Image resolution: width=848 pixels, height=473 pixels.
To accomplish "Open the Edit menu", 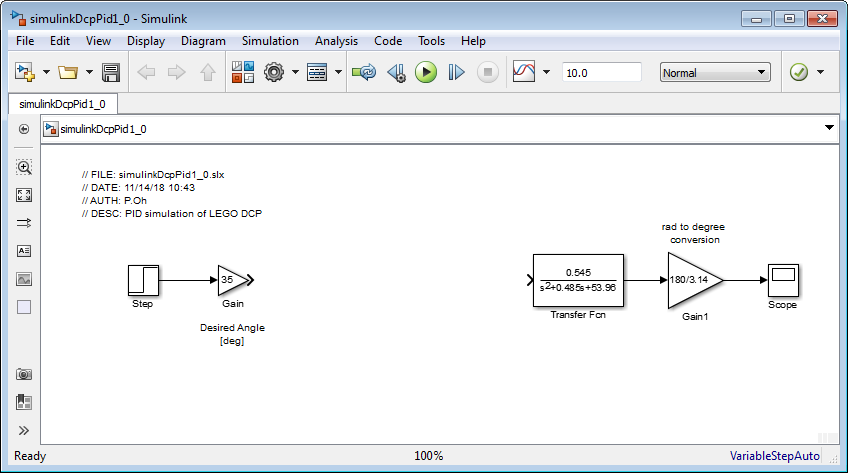I will (59, 41).
